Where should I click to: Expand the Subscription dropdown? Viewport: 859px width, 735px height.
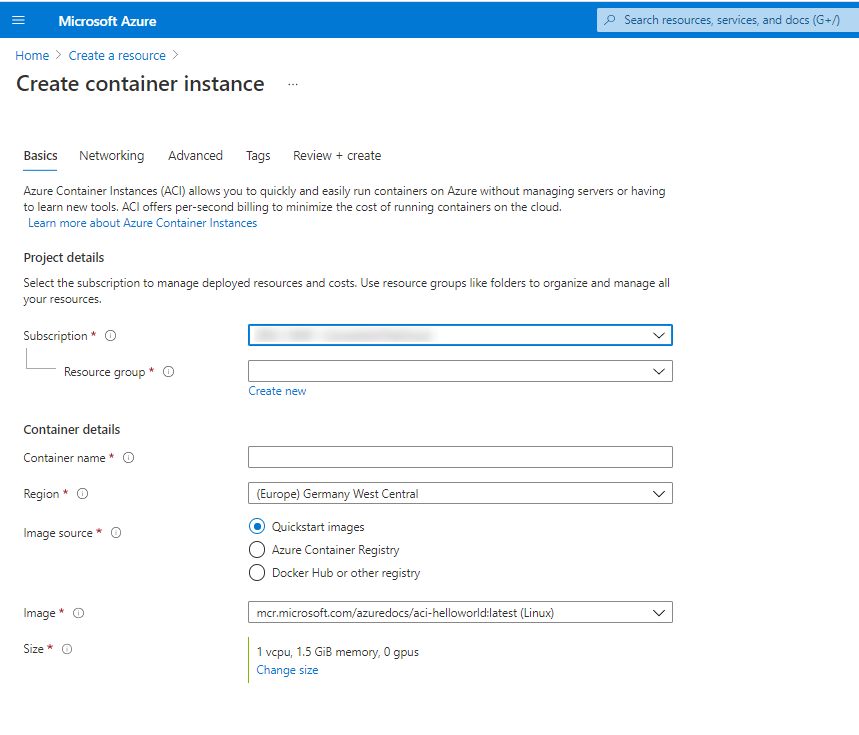click(x=460, y=336)
